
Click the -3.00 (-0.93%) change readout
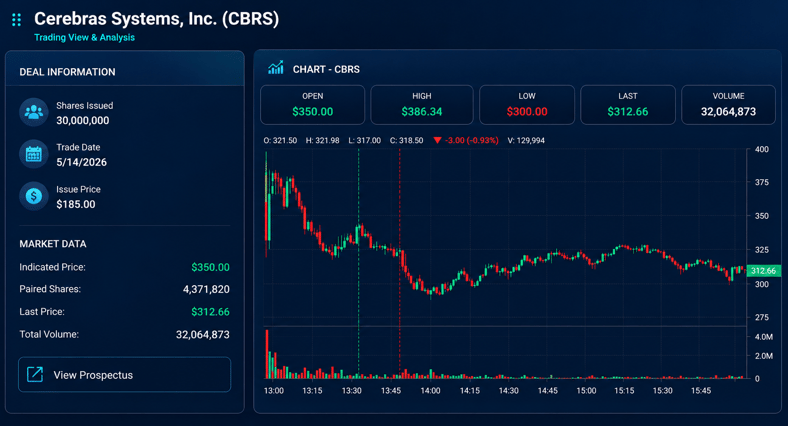pos(471,141)
